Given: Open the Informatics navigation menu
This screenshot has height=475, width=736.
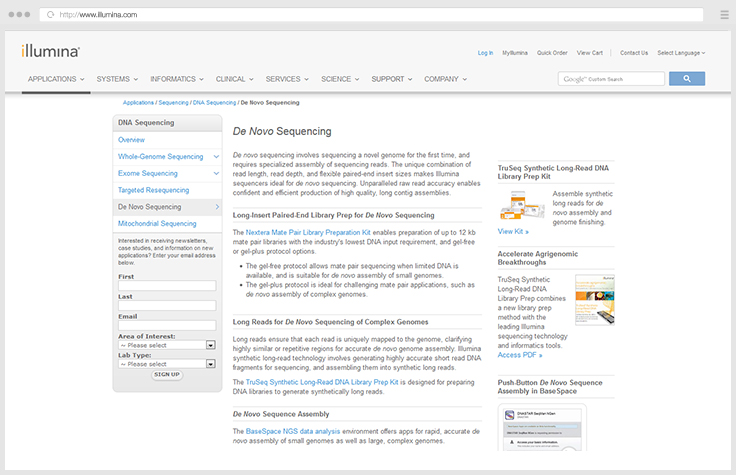Looking at the screenshot, I should 177,79.
